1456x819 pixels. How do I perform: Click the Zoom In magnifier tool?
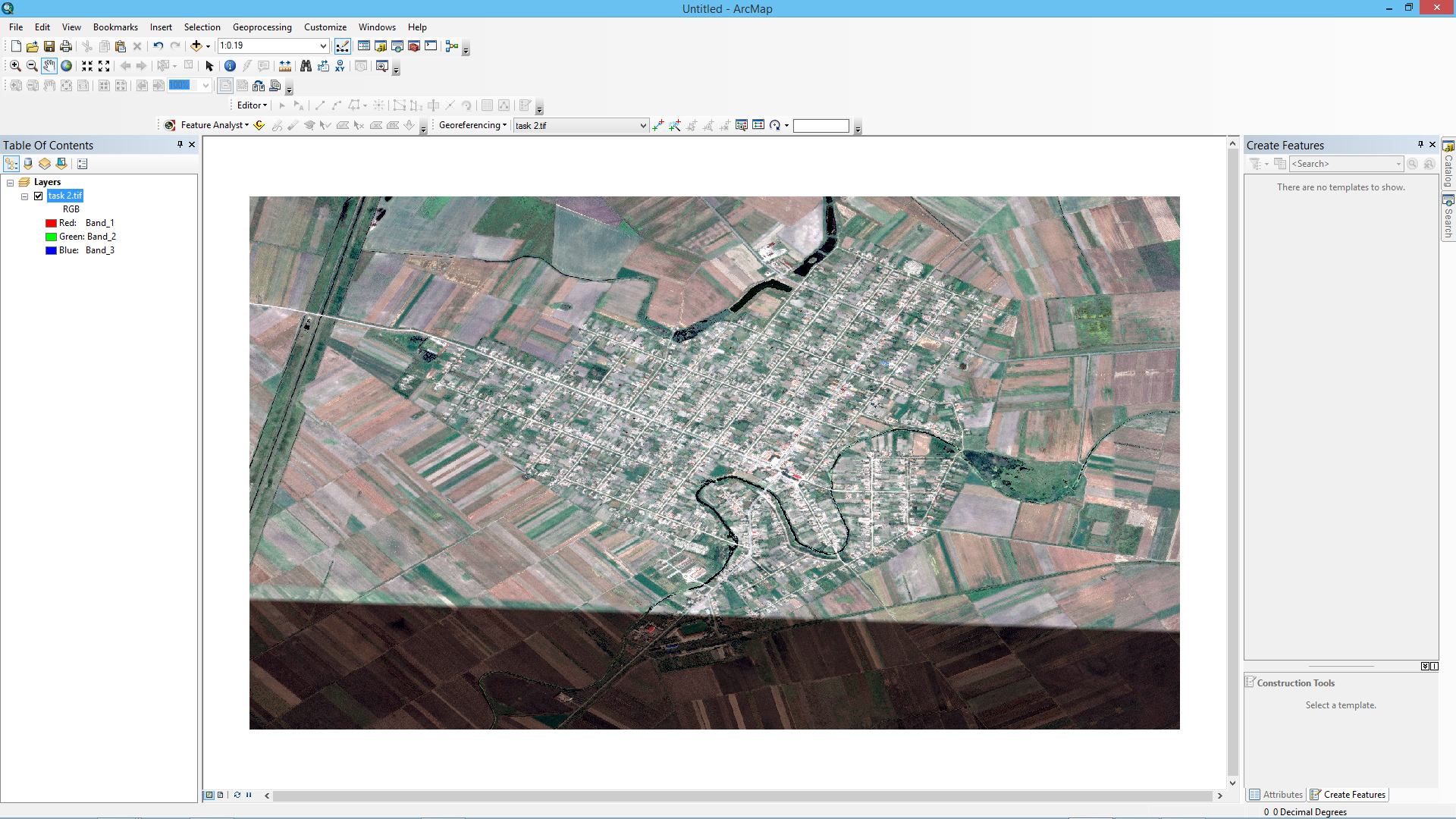pos(15,66)
